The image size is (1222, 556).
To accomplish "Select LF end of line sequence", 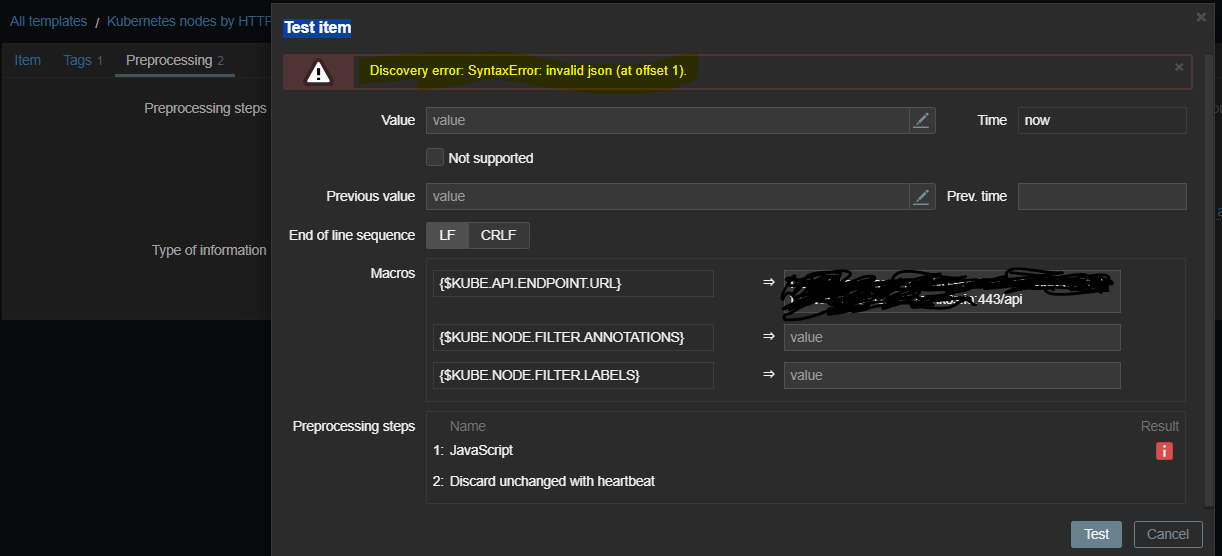I will pos(447,235).
